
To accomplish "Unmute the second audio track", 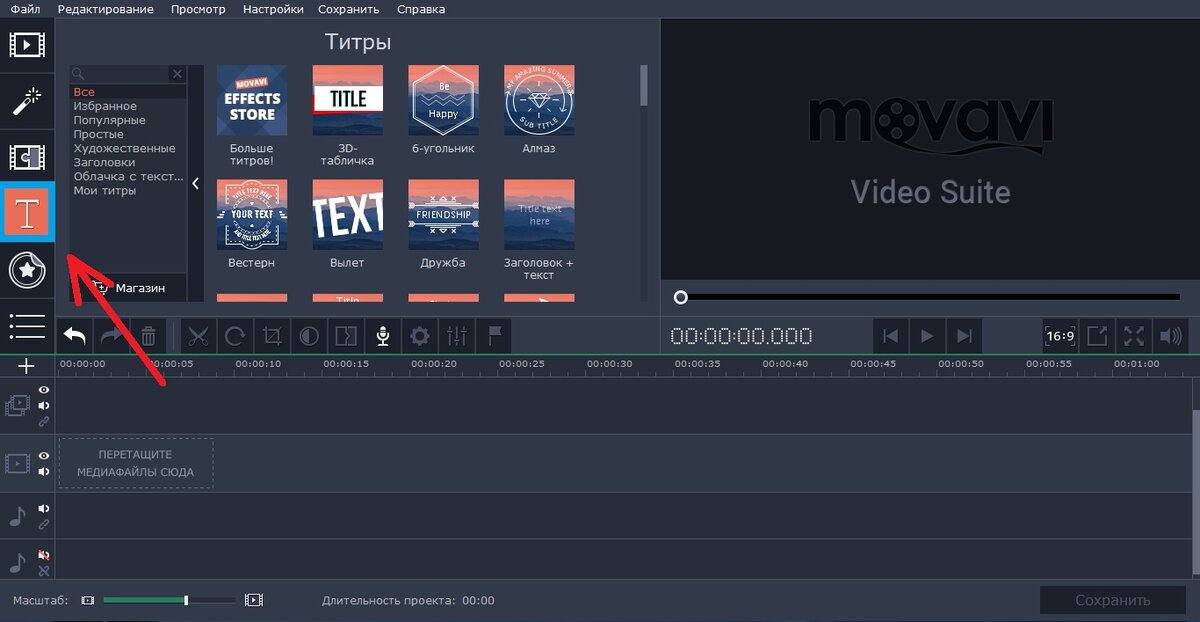I will click(44, 555).
